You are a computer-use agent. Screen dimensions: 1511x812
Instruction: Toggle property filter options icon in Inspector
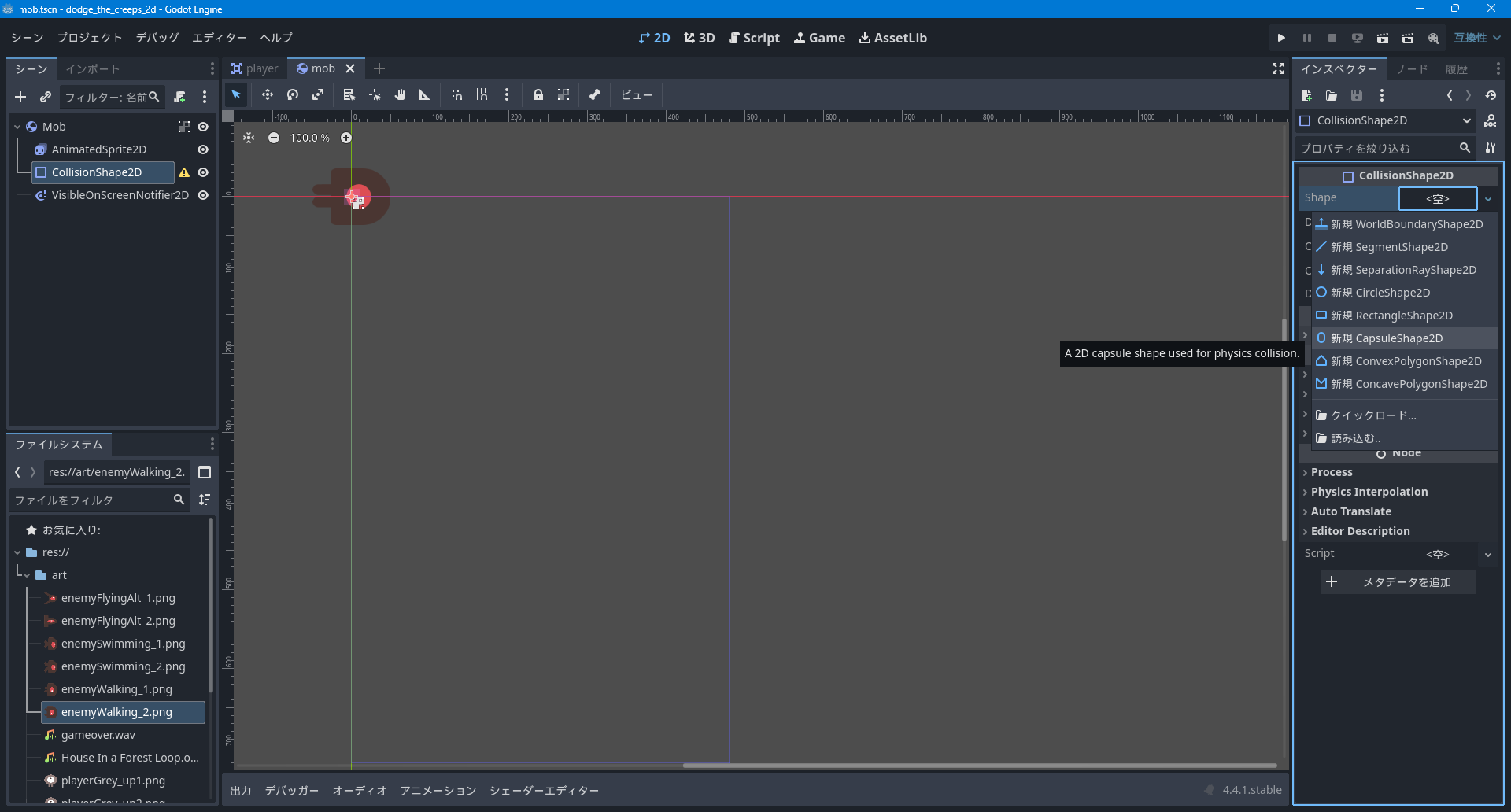[1491, 148]
